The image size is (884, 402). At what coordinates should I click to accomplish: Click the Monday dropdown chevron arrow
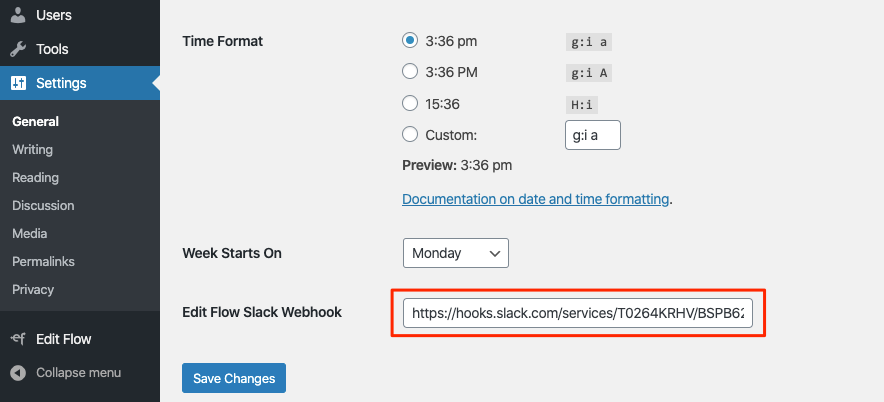click(x=495, y=254)
